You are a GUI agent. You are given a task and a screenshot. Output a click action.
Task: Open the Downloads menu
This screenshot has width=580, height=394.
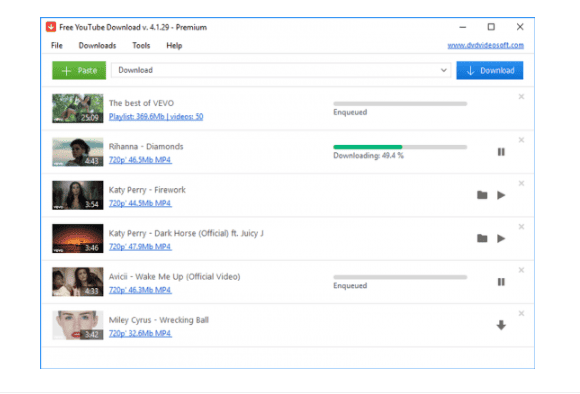[x=97, y=46]
